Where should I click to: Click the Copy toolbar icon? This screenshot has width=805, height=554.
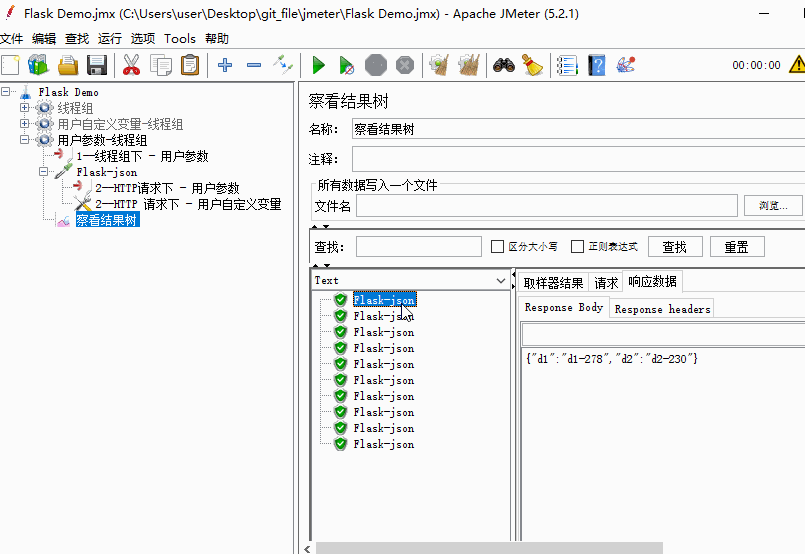tap(161, 65)
